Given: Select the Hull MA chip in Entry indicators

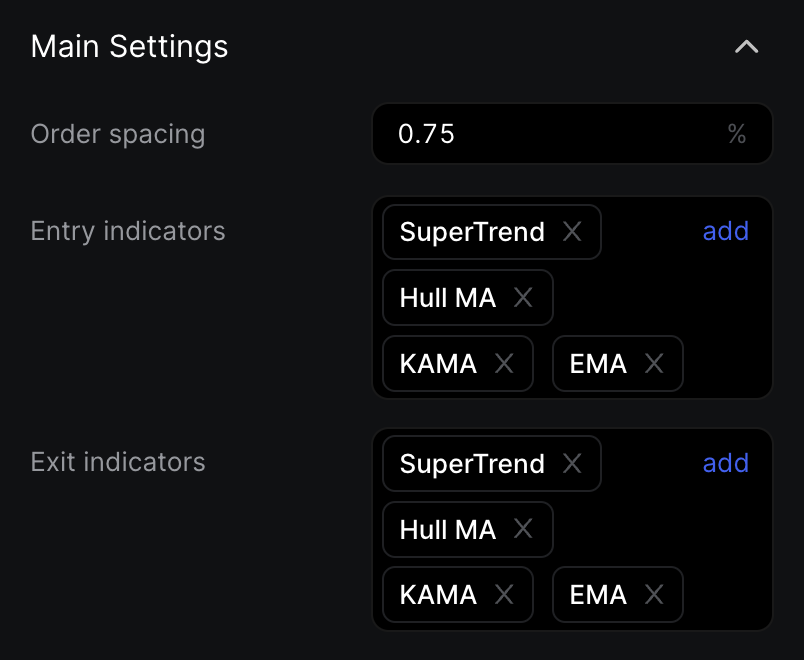Looking at the screenshot, I should click(x=447, y=298).
